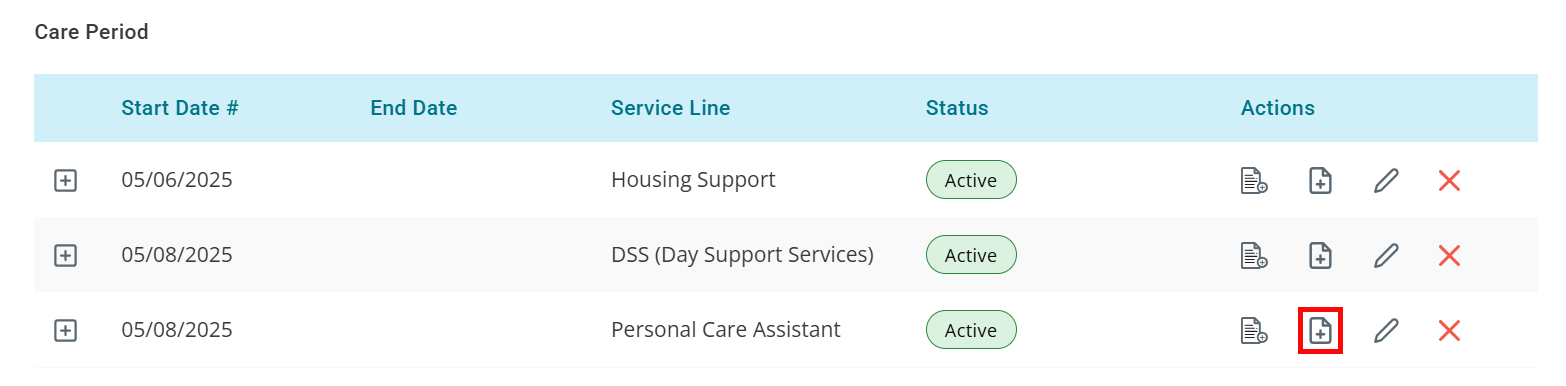This screenshot has height=386, width=1566.
Task: Delete the Housing Support care period
Action: point(1449,181)
